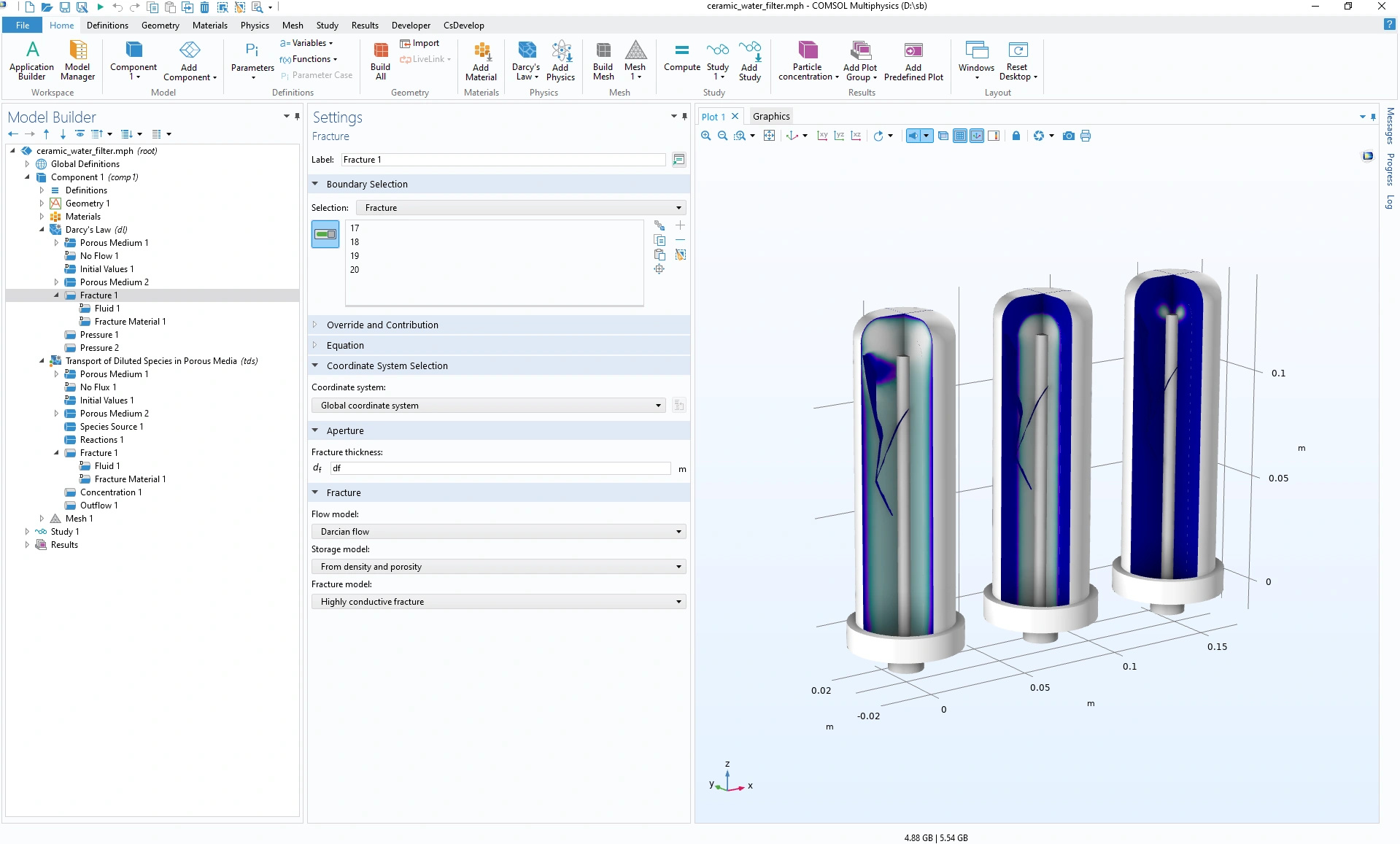Open help with the question mark icon
Screen dimensions: 1400x844
pos(1389,25)
